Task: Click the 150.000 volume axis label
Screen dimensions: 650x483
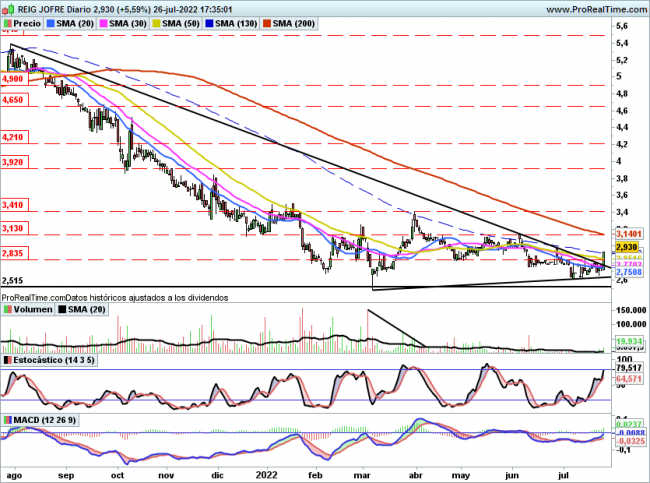Action: pos(631,310)
